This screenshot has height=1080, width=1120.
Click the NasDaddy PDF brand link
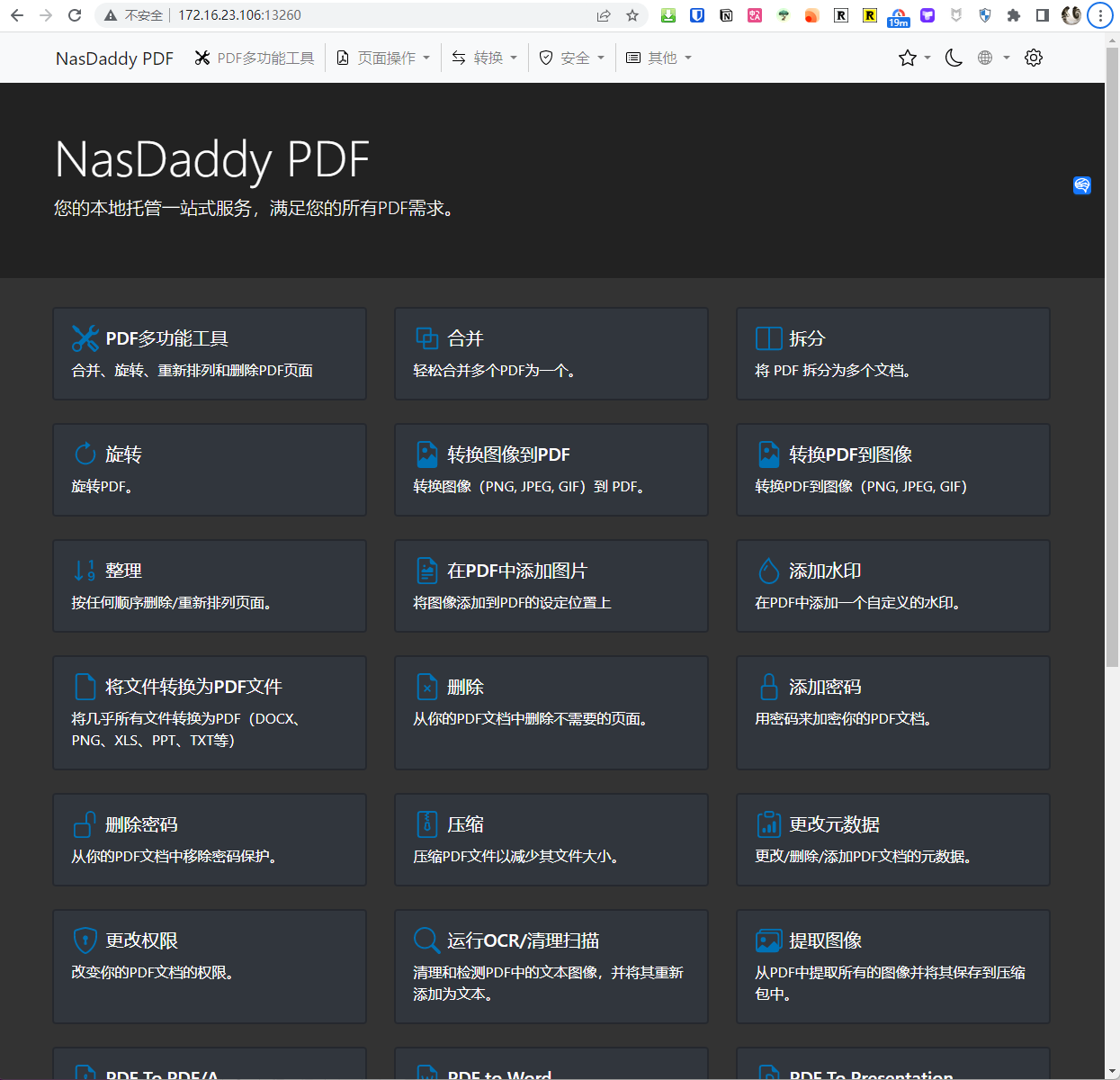tap(114, 58)
